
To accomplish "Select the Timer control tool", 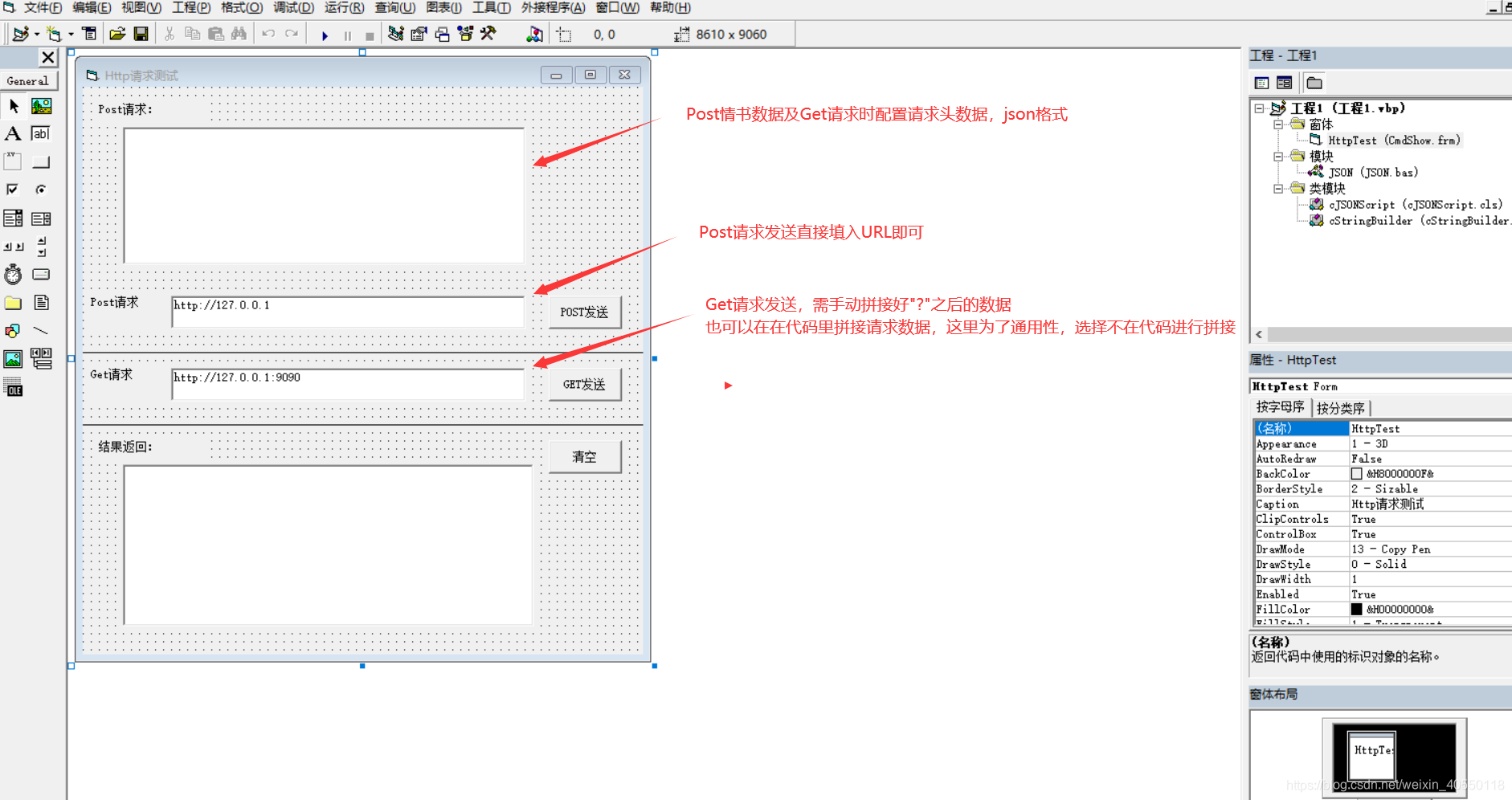I will coord(14,275).
